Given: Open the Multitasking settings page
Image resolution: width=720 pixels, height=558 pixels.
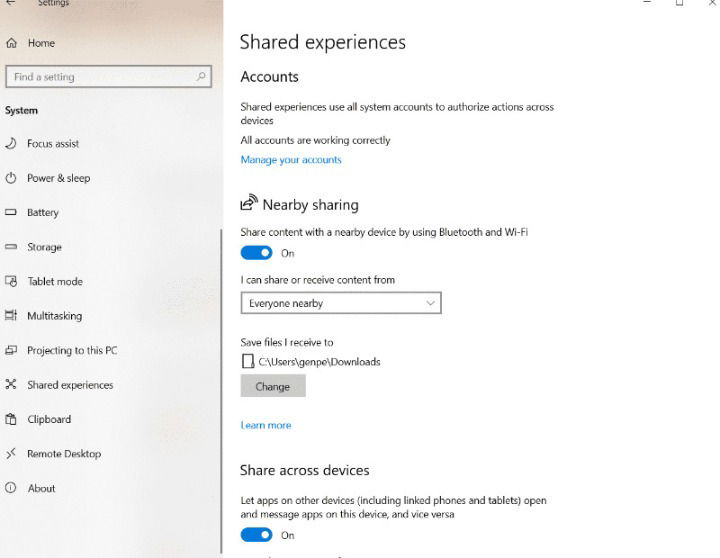Looking at the screenshot, I should (x=54, y=316).
